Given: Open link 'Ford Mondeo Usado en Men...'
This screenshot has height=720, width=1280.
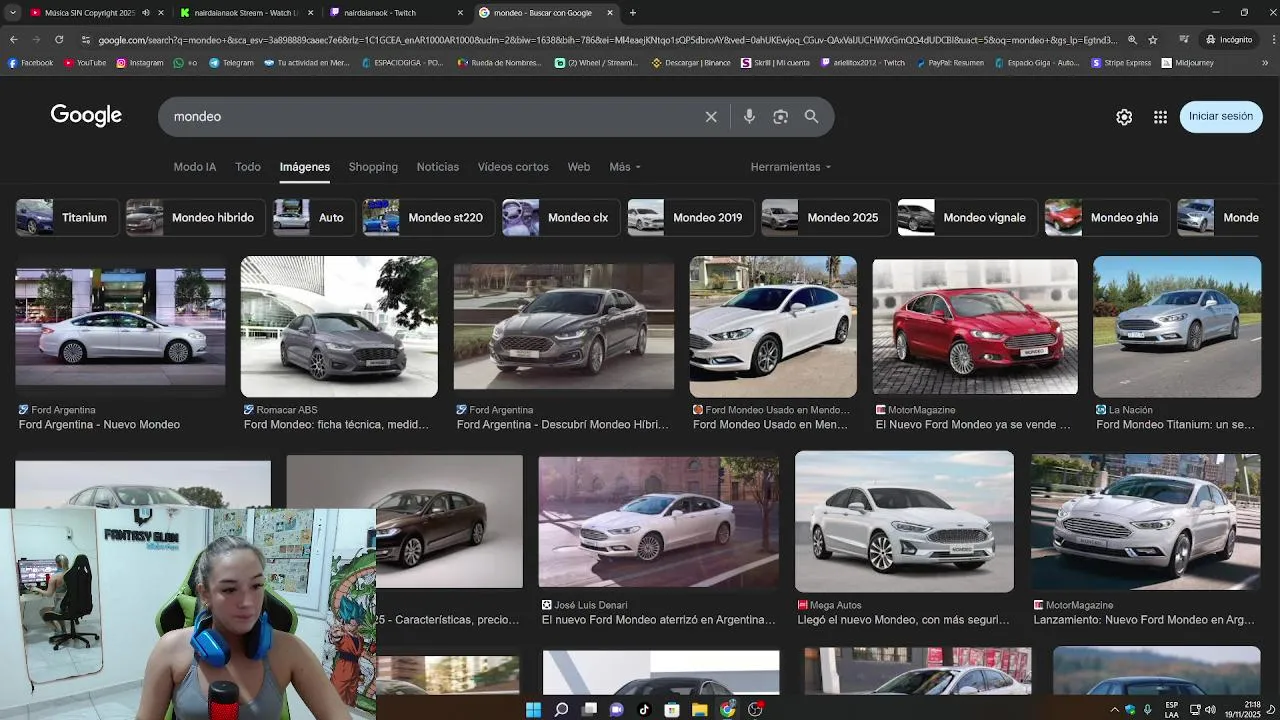Looking at the screenshot, I should (770, 425).
